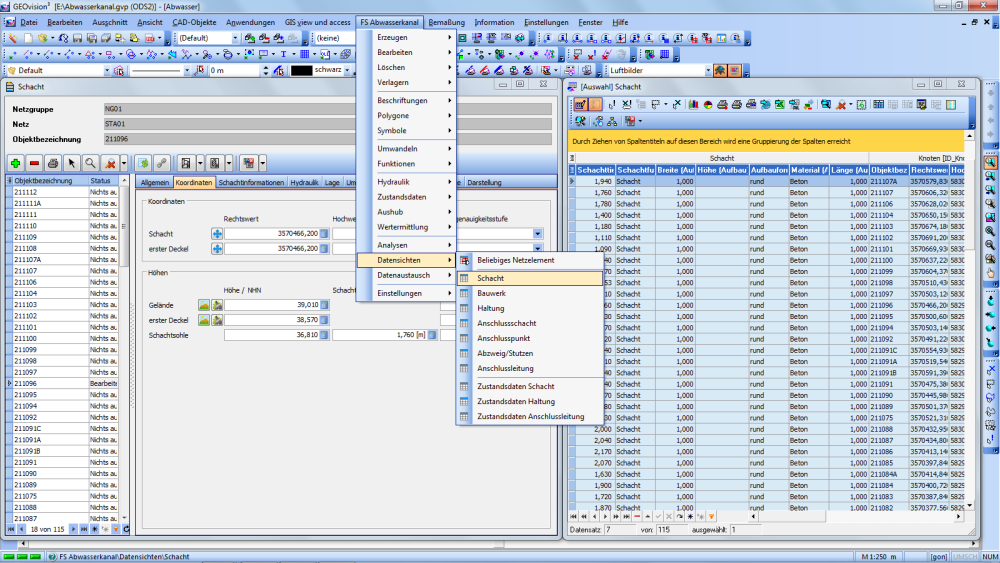
Task: Click pick coordinates button next to Schacht Rechtswert
Action: click(217, 233)
